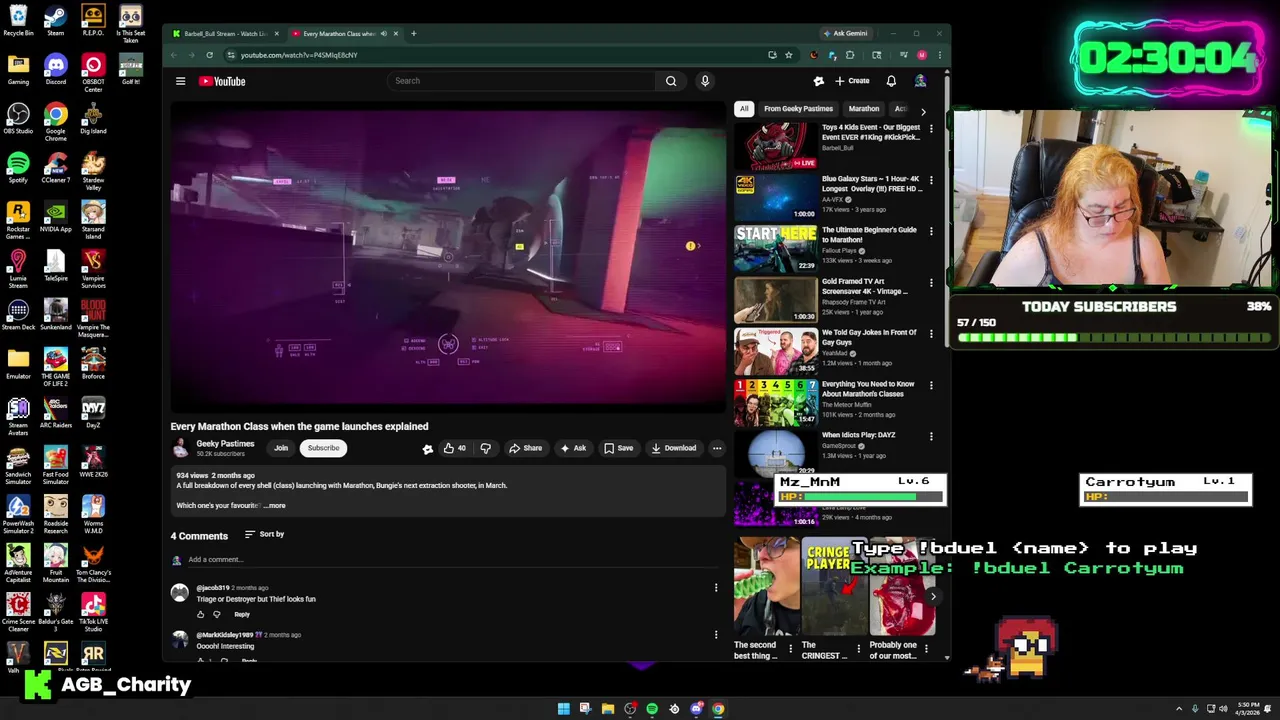Open Recycle Bin on desktop

pyautogui.click(x=18, y=21)
